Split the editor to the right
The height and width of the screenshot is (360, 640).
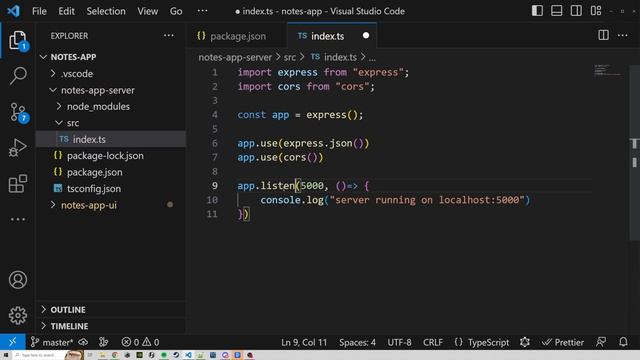coord(603,36)
